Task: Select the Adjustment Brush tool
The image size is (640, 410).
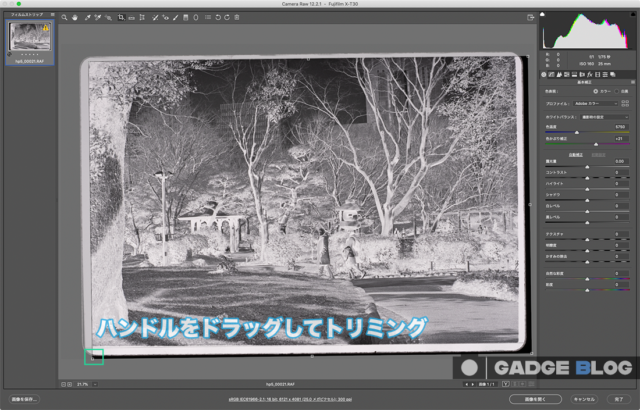Action: (x=176, y=18)
